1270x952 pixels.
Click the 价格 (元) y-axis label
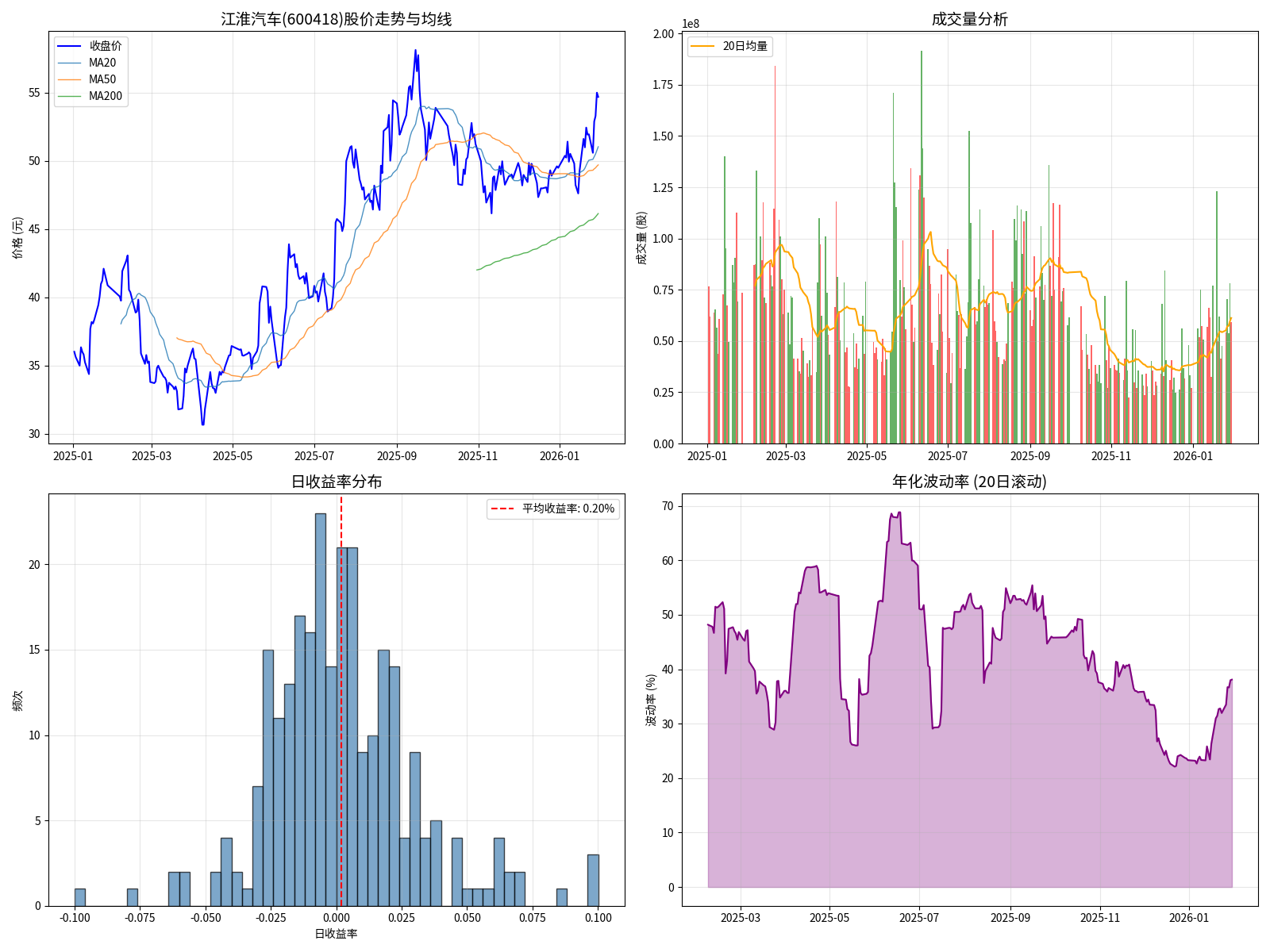tap(17, 237)
